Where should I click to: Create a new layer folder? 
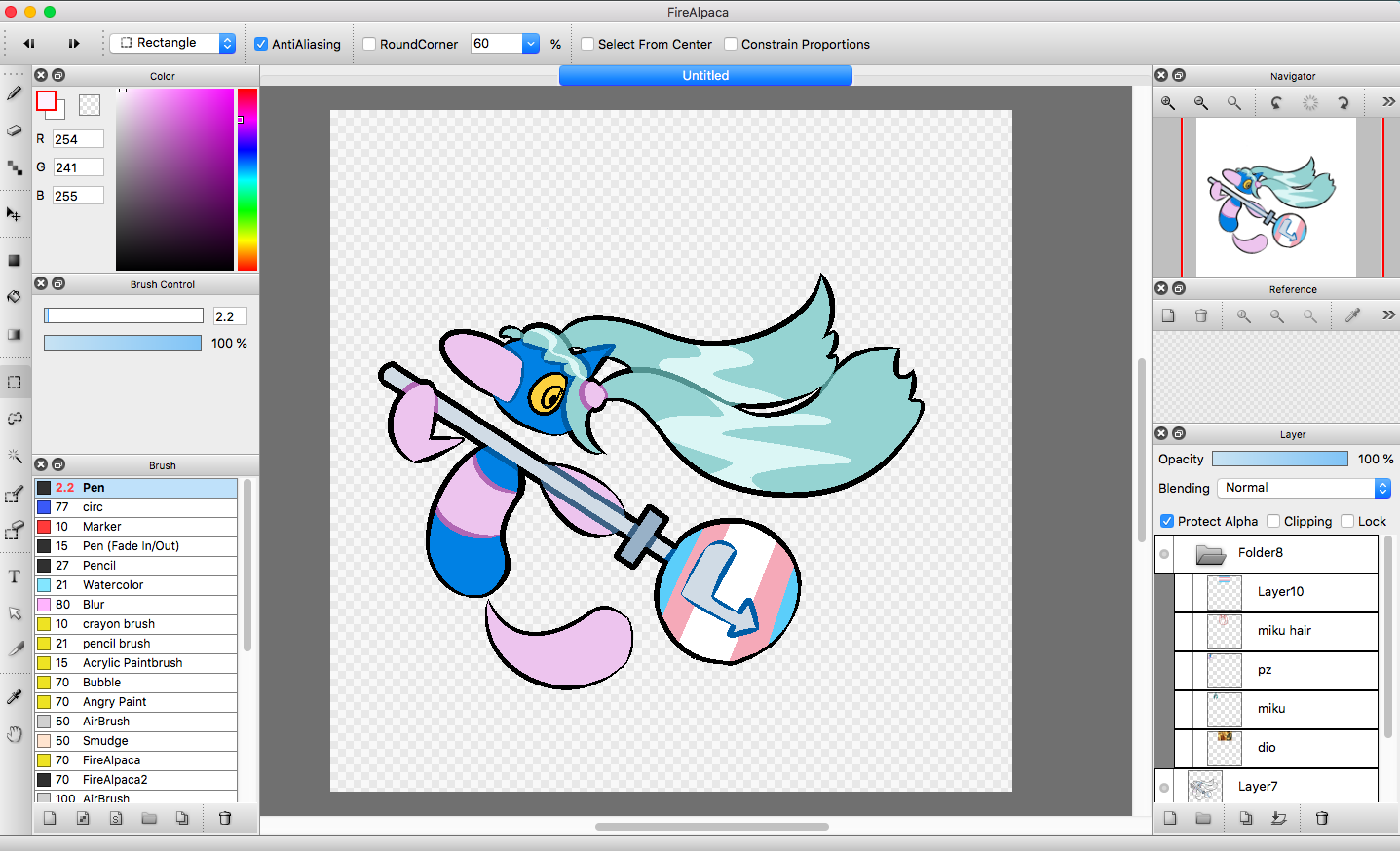[x=1203, y=818]
